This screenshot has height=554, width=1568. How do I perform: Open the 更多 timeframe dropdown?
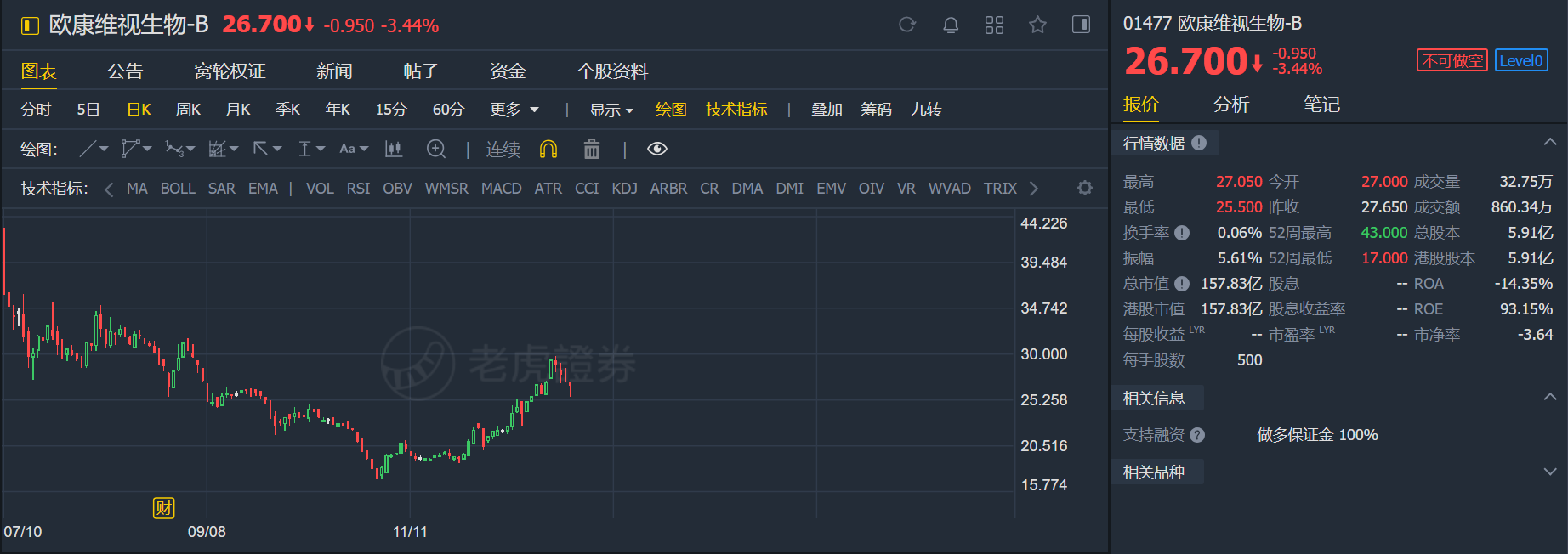pyautogui.click(x=514, y=109)
